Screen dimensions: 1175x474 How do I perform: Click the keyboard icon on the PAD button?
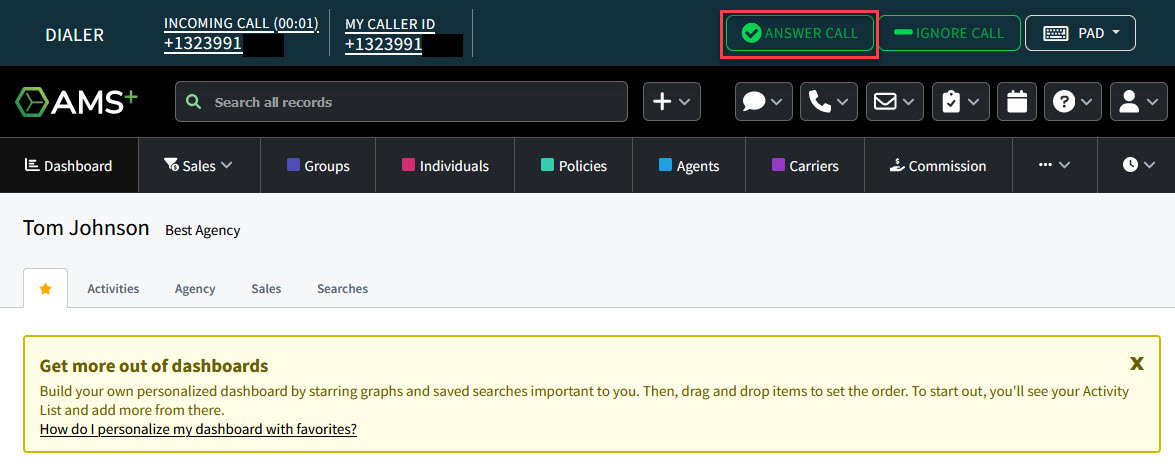[x=1055, y=34]
